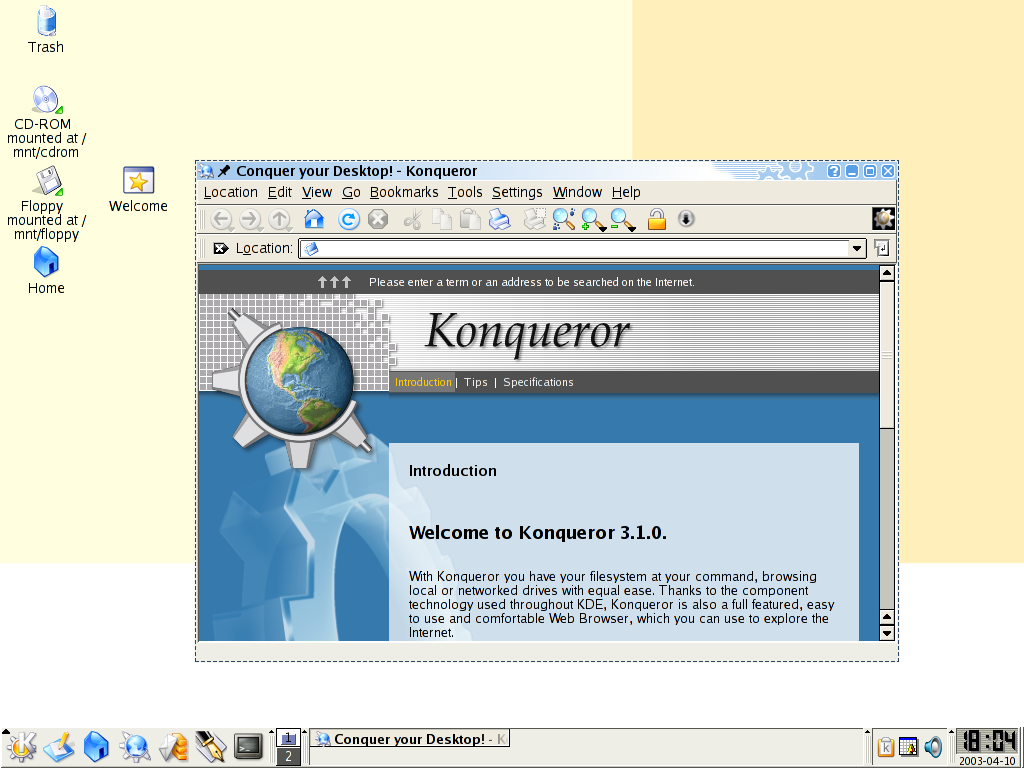The image size is (1024, 768).
Task: Click the Paste clipboard icon
Action: [470, 219]
